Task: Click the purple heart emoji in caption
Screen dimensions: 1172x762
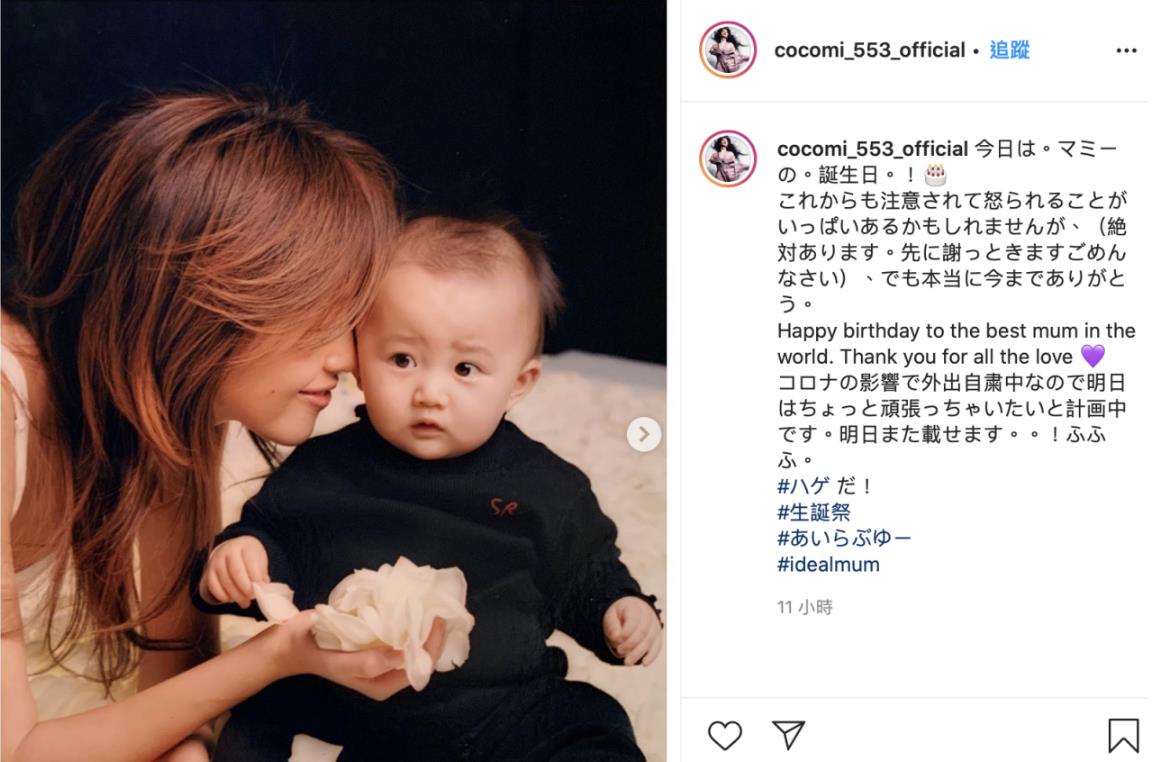Action: coord(1092,356)
